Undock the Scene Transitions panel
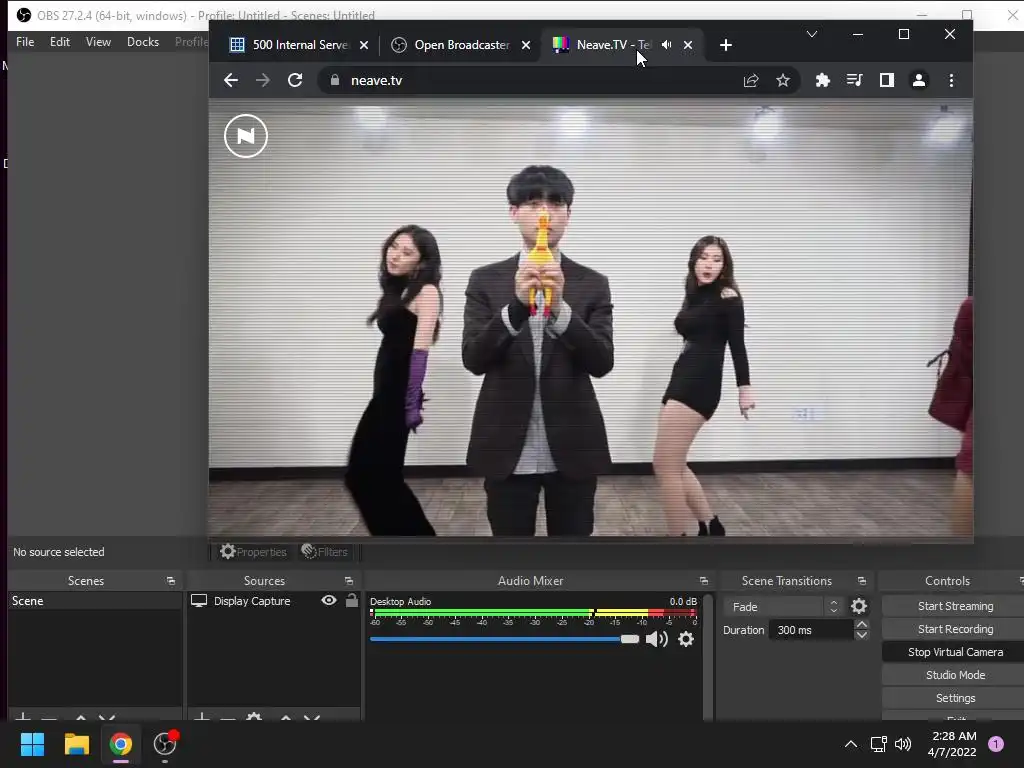The height and width of the screenshot is (768, 1024). pos(861,581)
